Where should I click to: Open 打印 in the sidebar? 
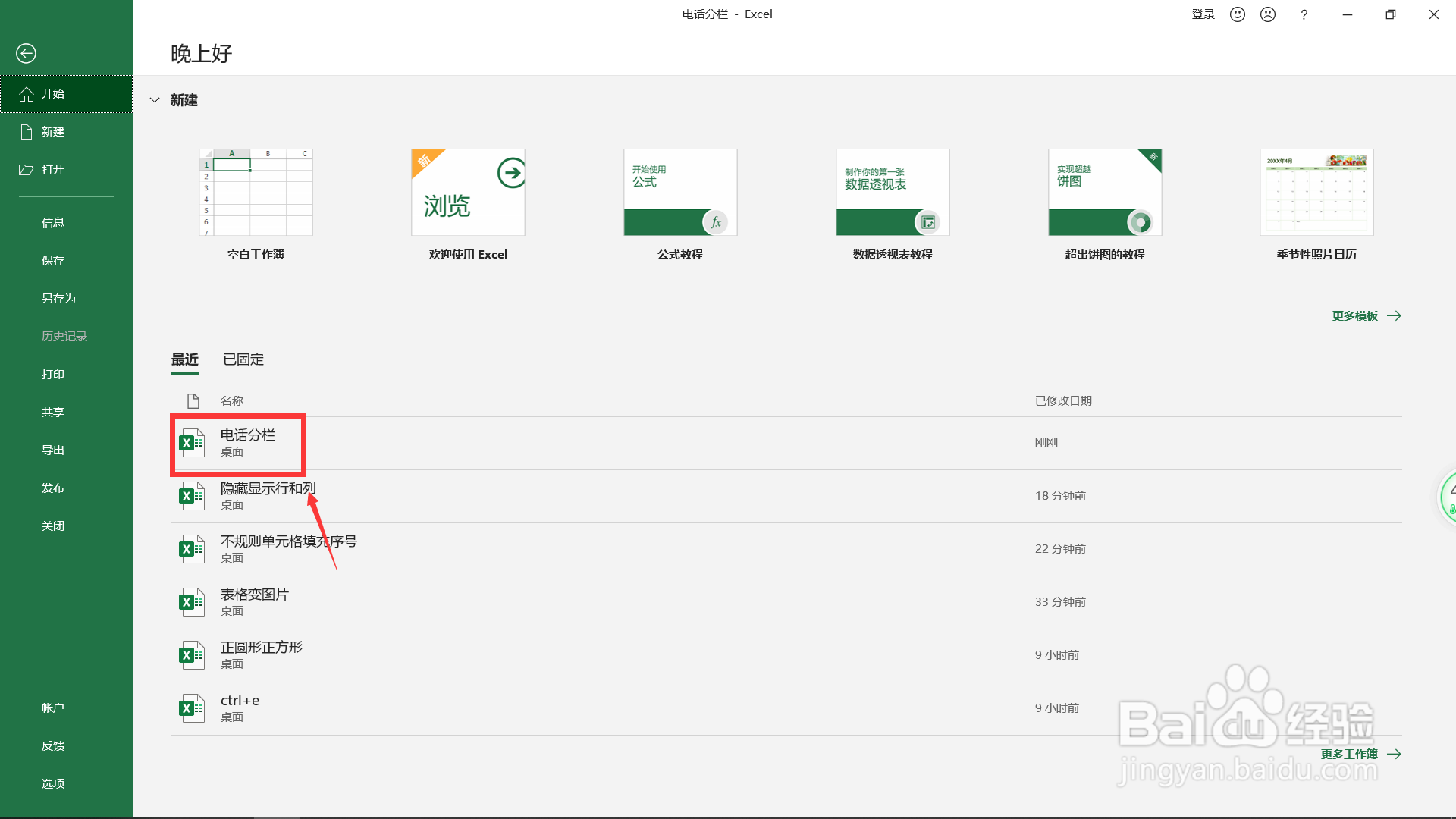(x=66, y=375)
